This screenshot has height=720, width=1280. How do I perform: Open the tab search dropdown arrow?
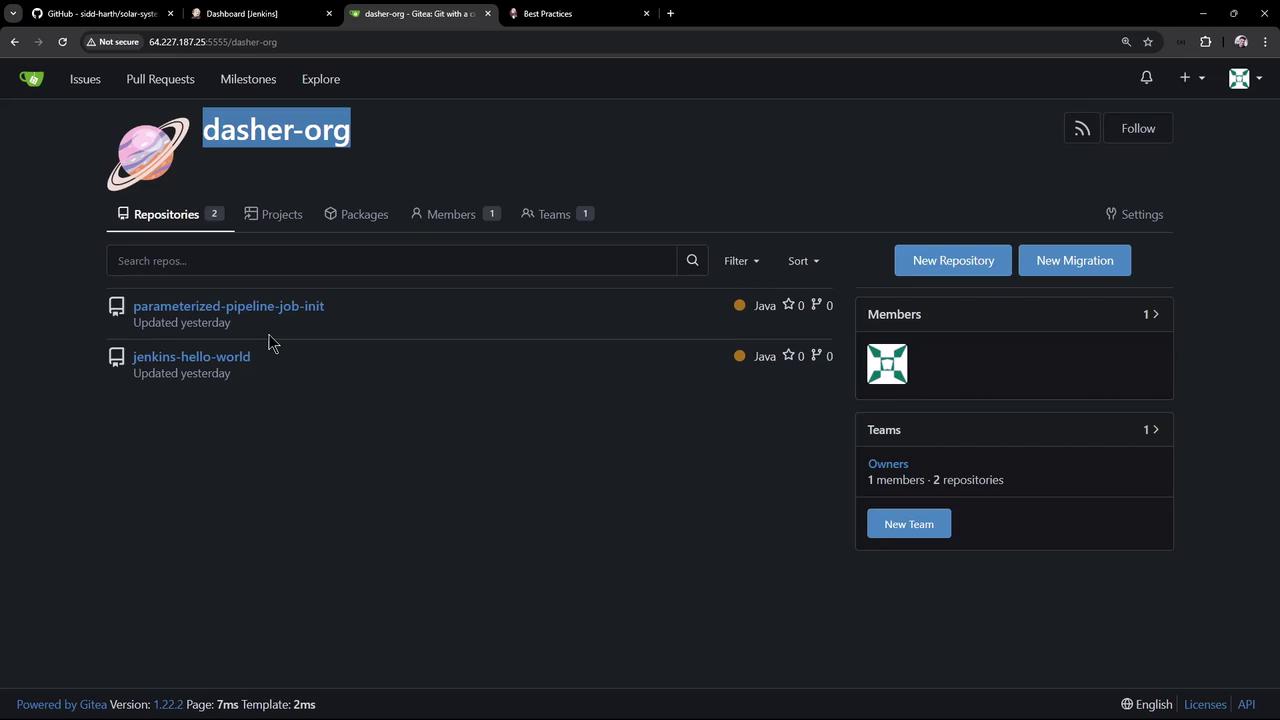point(13,14)
